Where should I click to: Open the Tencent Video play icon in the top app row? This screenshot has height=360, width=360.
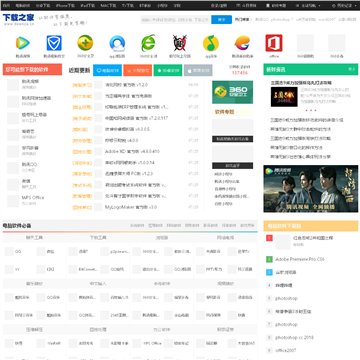click(x=23, y=43)
